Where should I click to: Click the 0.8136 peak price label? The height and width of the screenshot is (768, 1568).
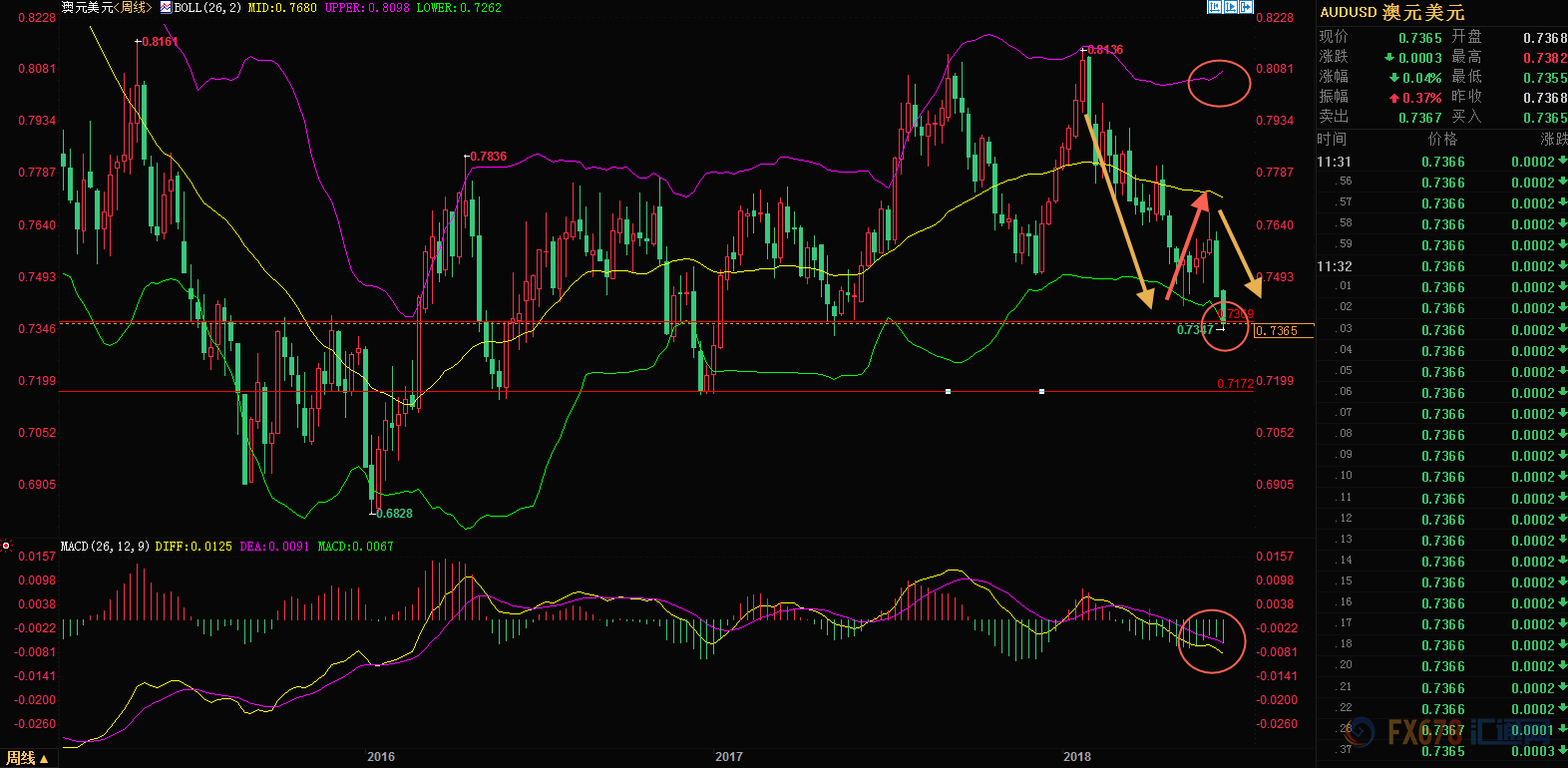(x=1105, y=50)
